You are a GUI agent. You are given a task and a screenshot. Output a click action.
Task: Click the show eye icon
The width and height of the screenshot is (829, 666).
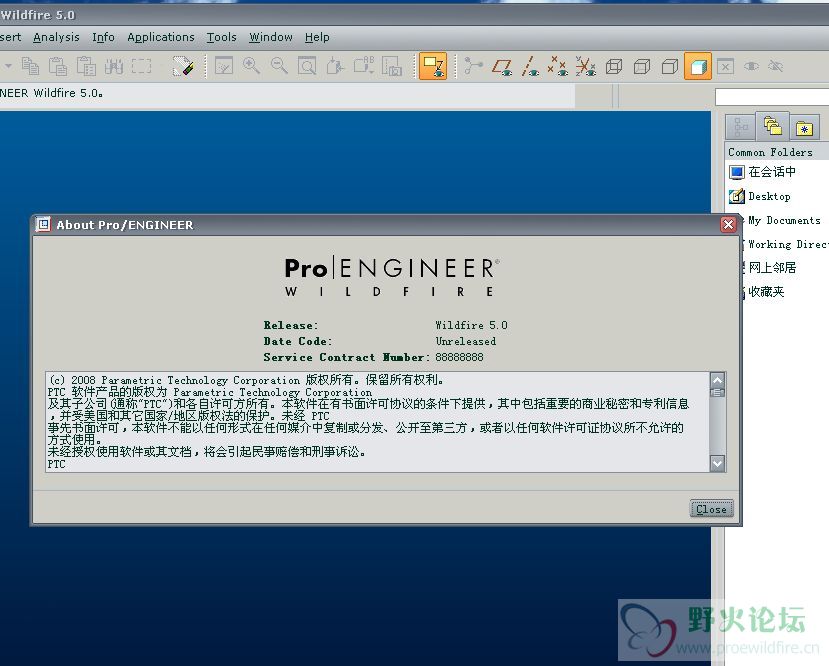751,66
